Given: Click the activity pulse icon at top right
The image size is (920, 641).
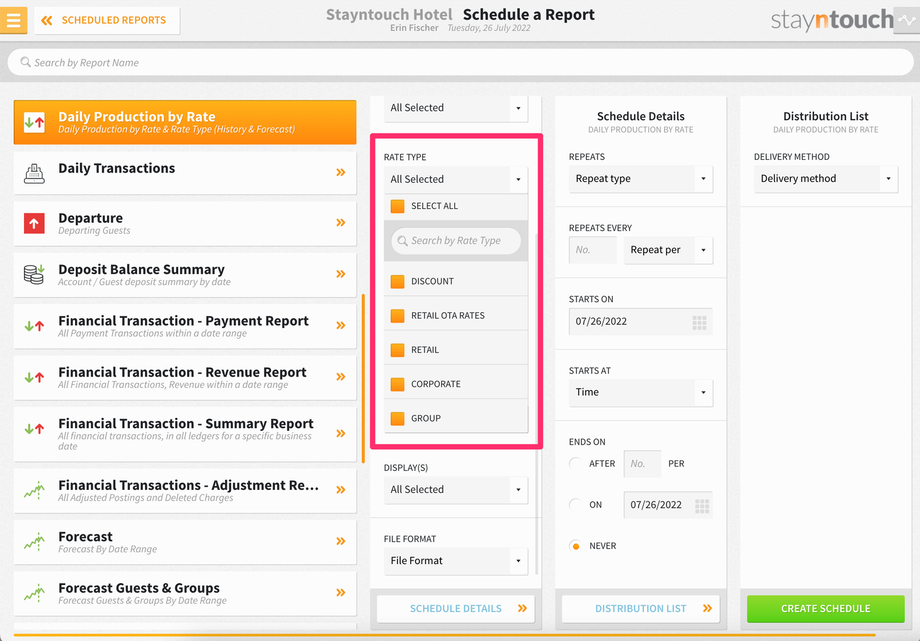Looking at the screenshot, I should click(907, 20).
